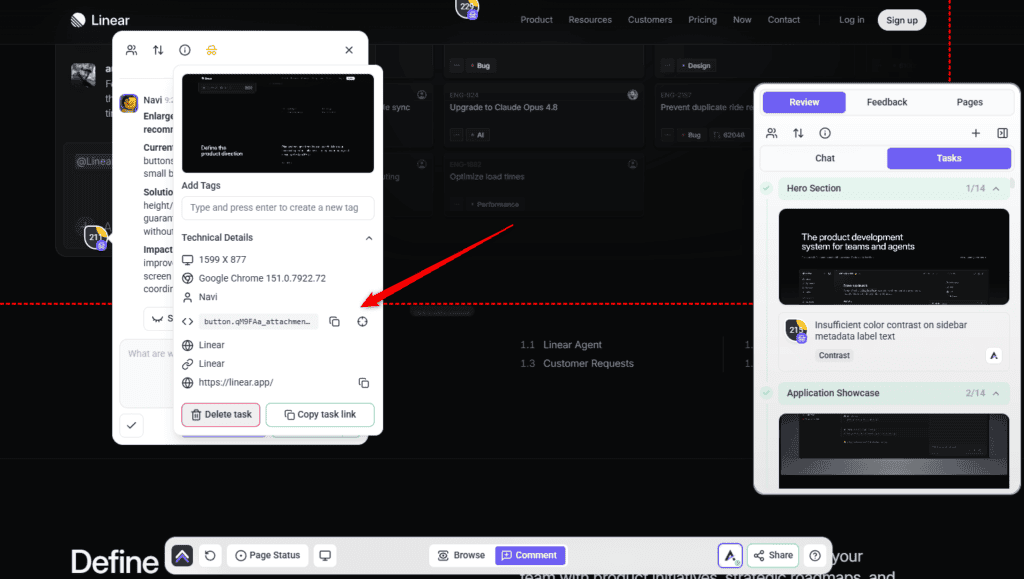Click the members icon in Review panel

pyautogui.click(x=771, y=133)
